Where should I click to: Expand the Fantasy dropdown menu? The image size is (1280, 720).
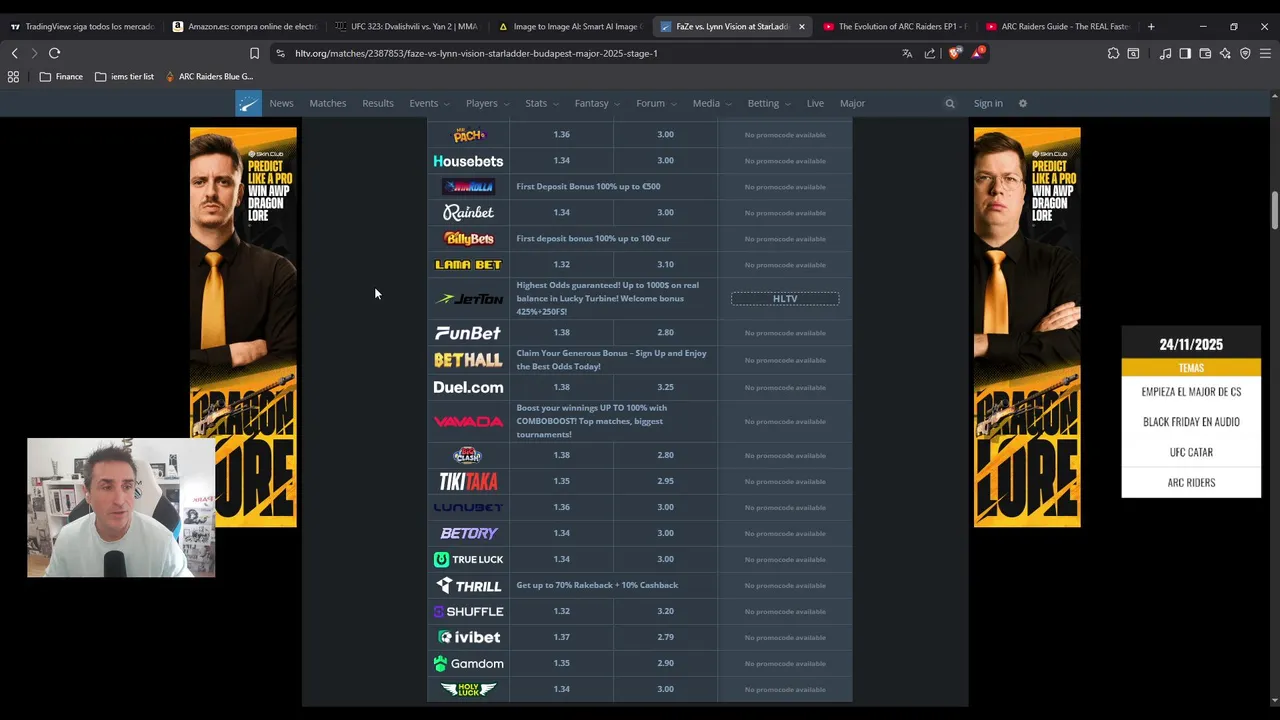[x=597, y=103]
